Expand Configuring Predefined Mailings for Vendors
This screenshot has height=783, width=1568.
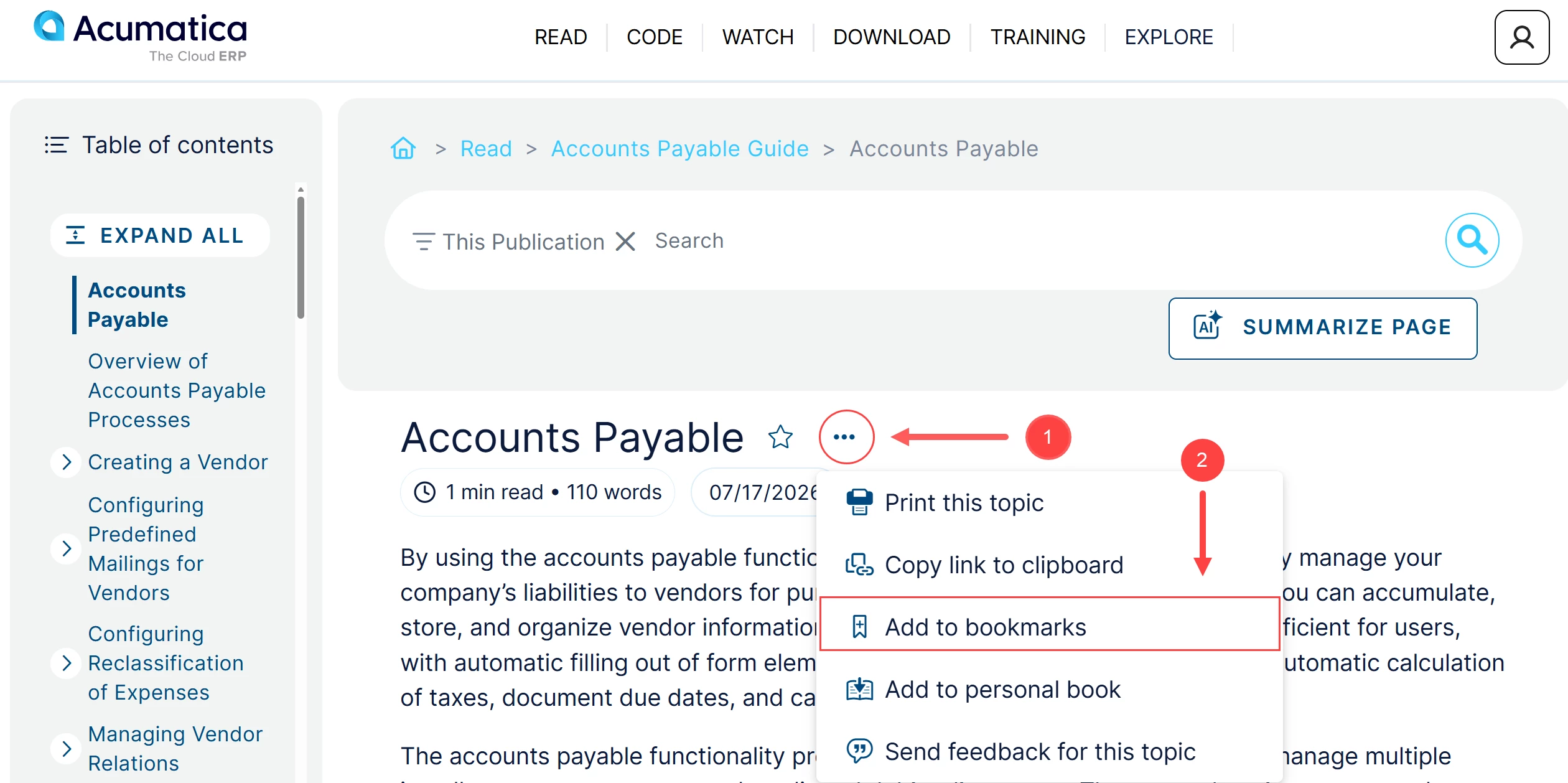(66, 548)
